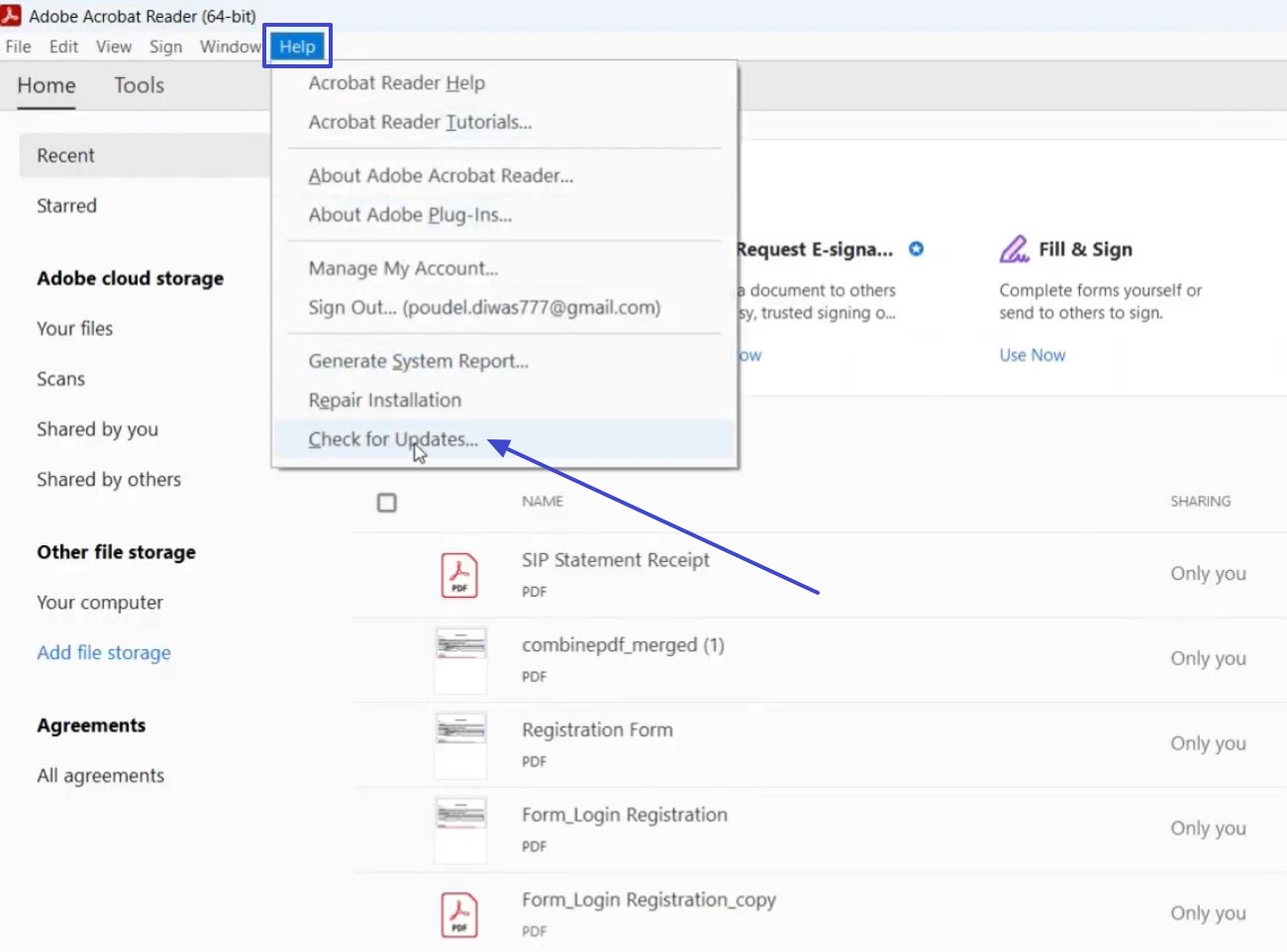
Task: Click the Fill & Sign pen icon
Action: [1014, 248]
